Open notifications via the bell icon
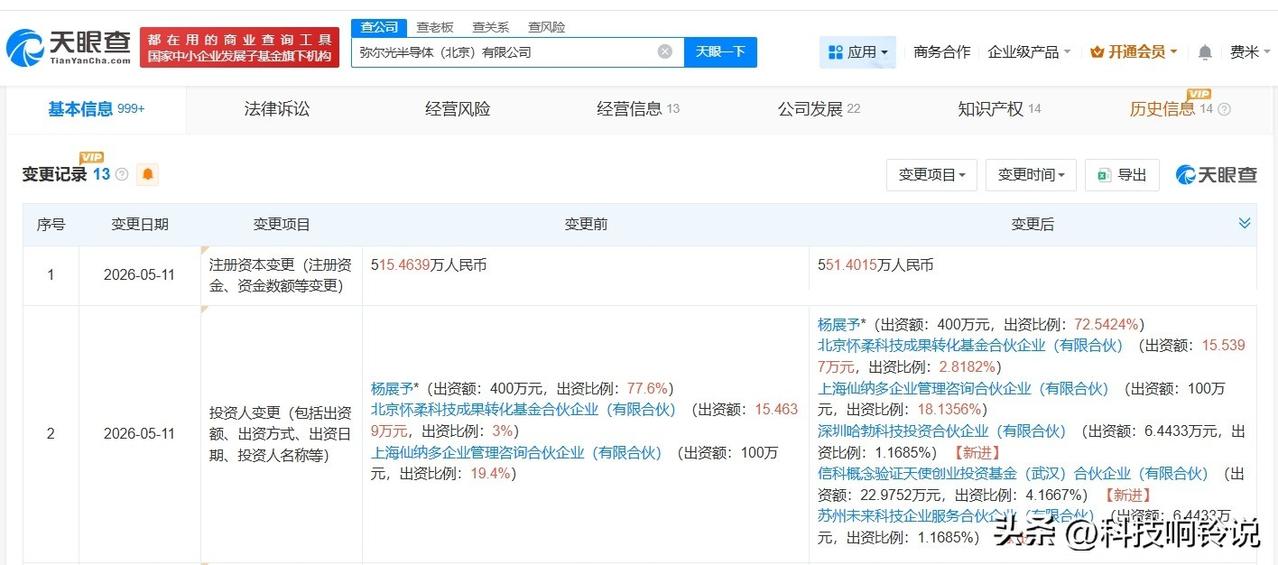 [x=1205, y=52]
